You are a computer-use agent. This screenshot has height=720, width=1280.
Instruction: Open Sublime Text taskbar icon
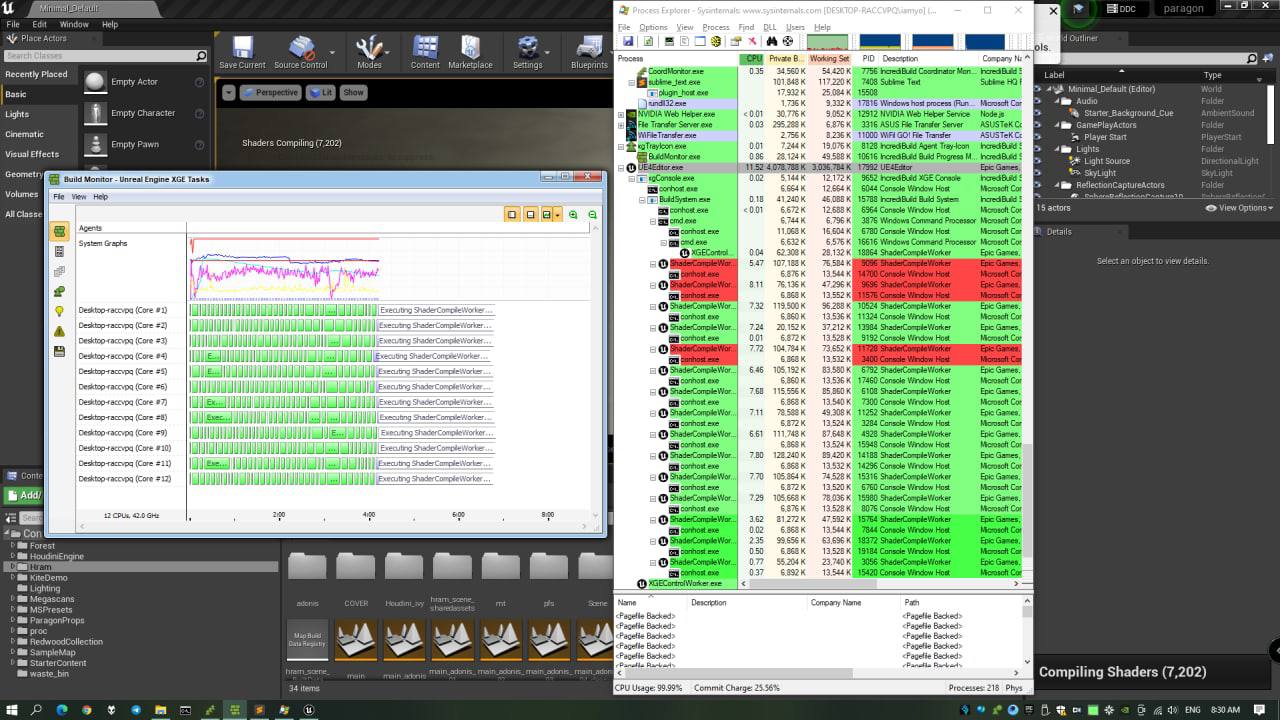pos(259,710)
